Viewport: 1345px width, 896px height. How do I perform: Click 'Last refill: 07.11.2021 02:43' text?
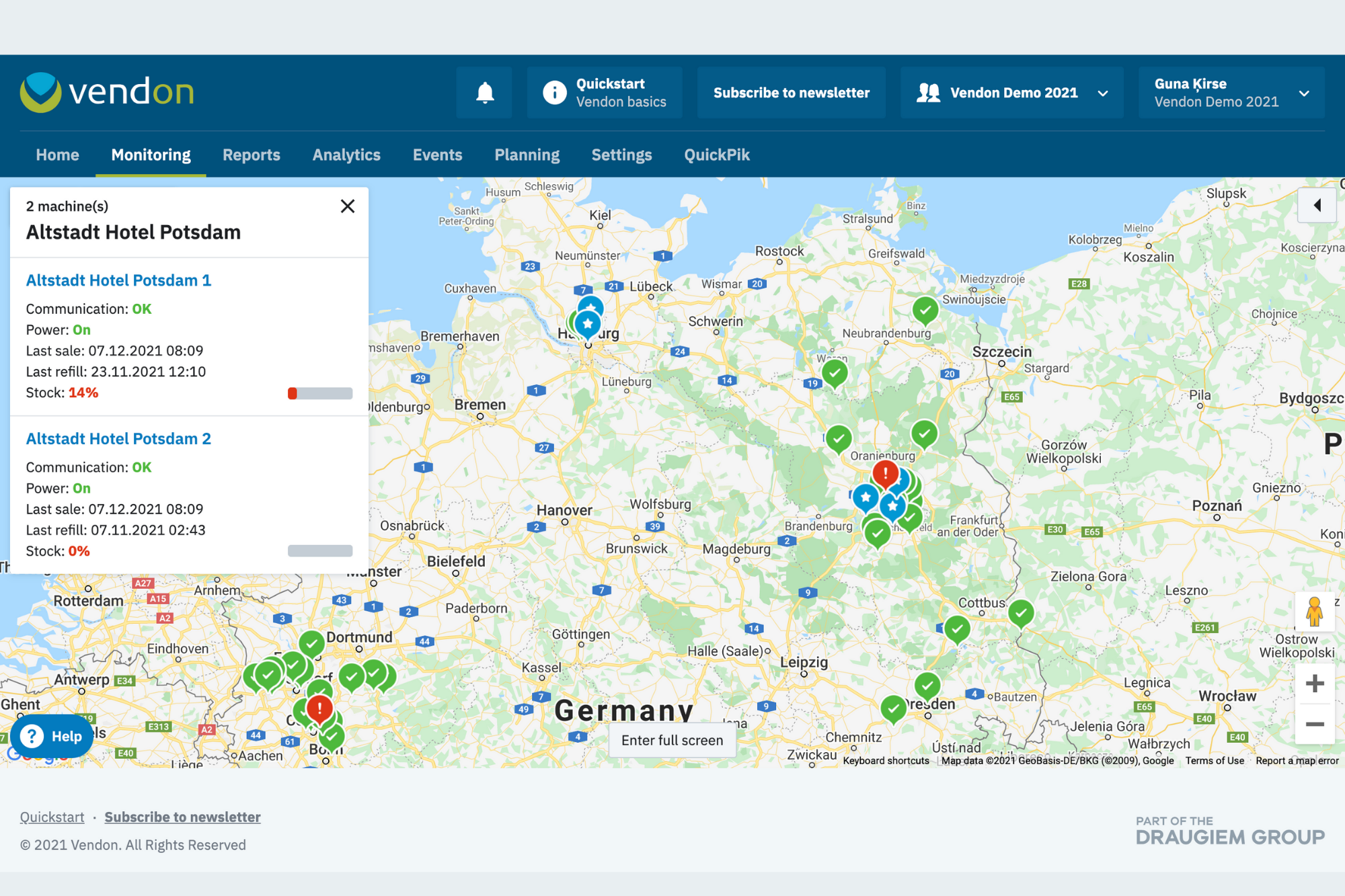(116, 530)
